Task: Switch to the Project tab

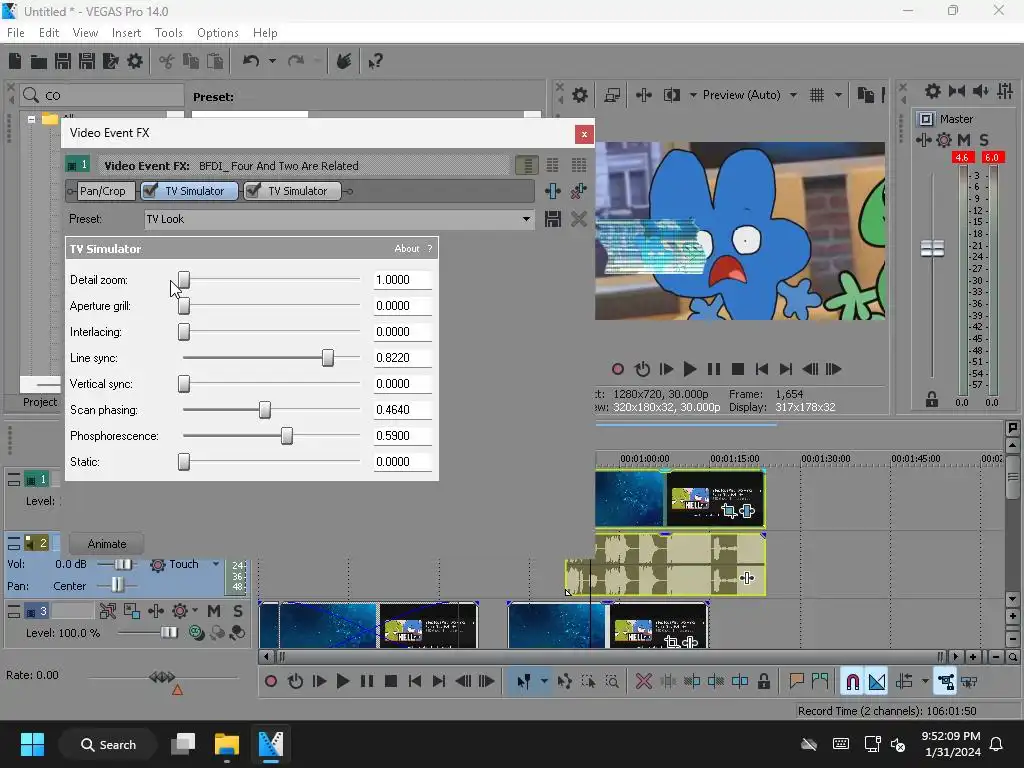Action: tap(40, 402)
